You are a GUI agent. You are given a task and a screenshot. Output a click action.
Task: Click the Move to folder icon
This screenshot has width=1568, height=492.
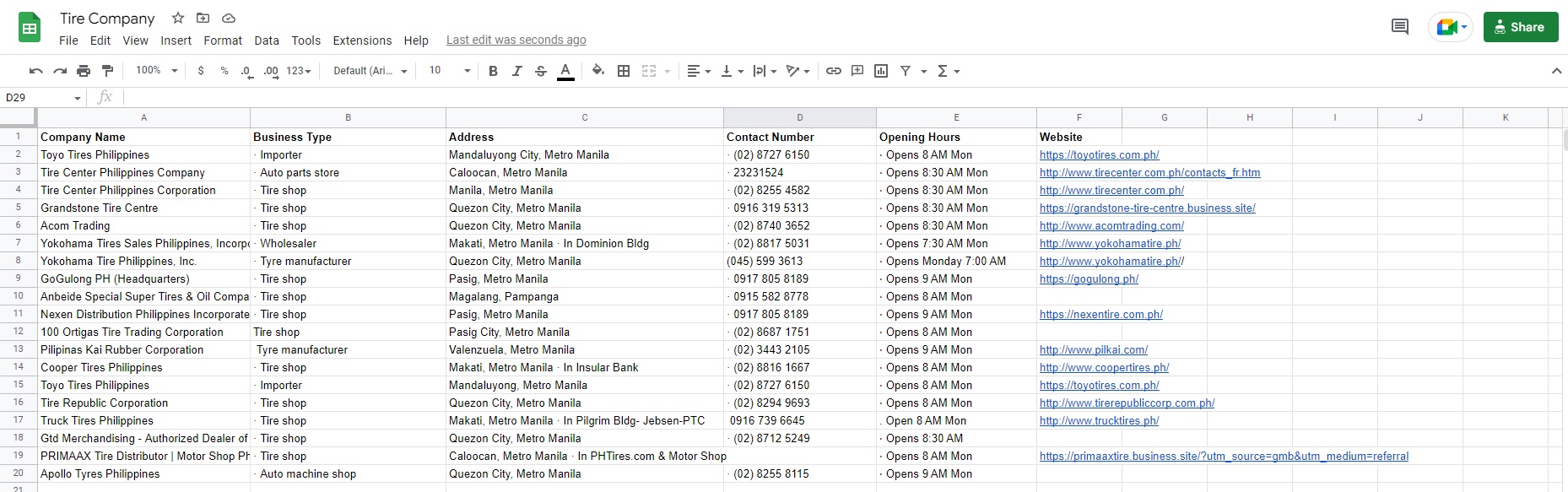[203, 18]
